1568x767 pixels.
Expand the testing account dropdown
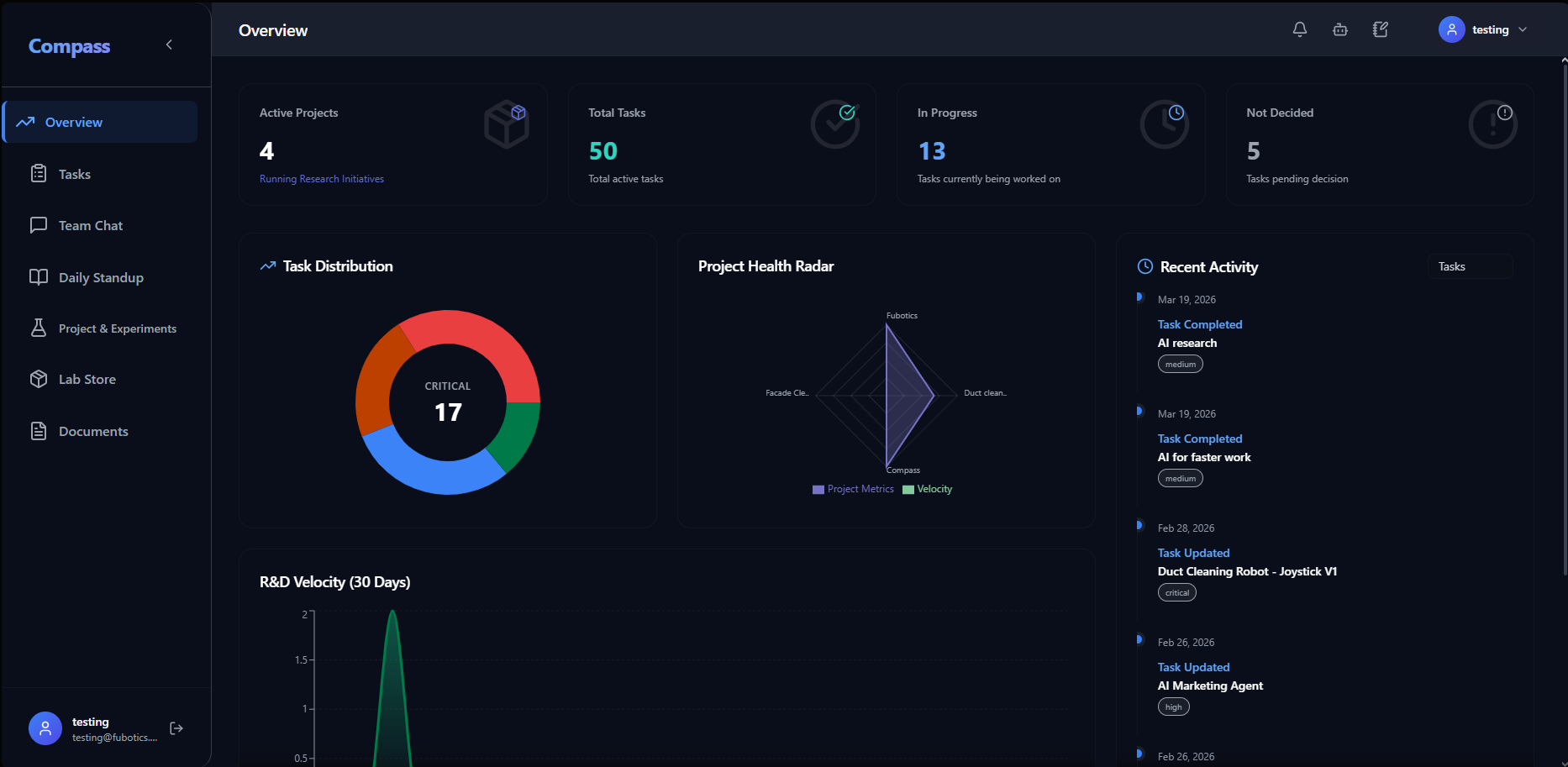coord(1523,29)
